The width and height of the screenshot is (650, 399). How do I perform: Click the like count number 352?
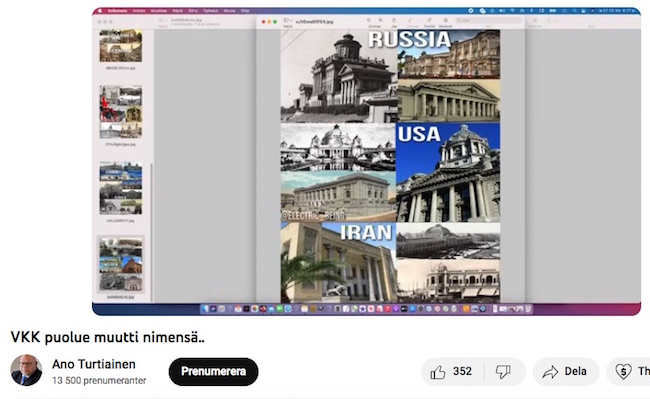(462, 371)
